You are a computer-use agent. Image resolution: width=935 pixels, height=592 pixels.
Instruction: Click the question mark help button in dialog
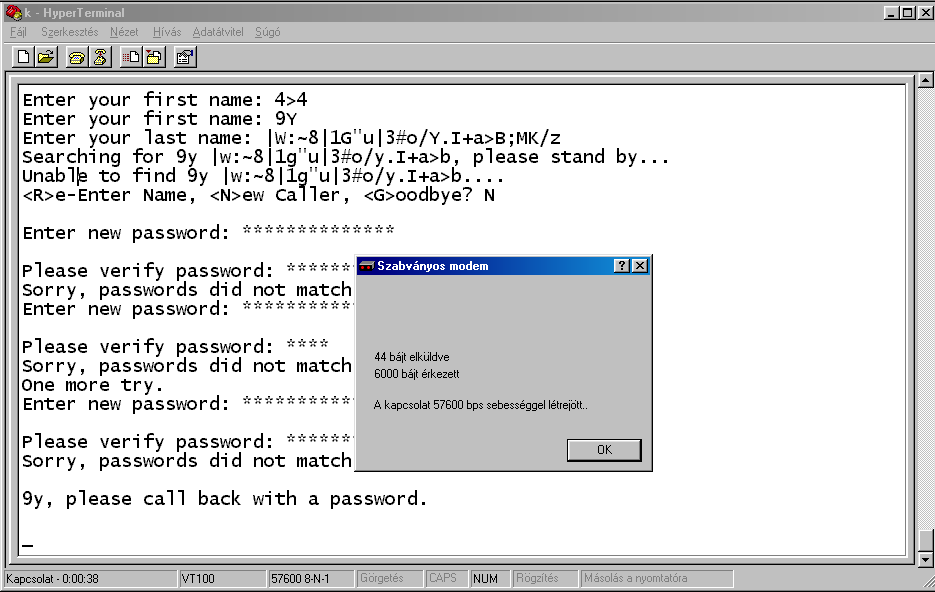tap(622, 265)
